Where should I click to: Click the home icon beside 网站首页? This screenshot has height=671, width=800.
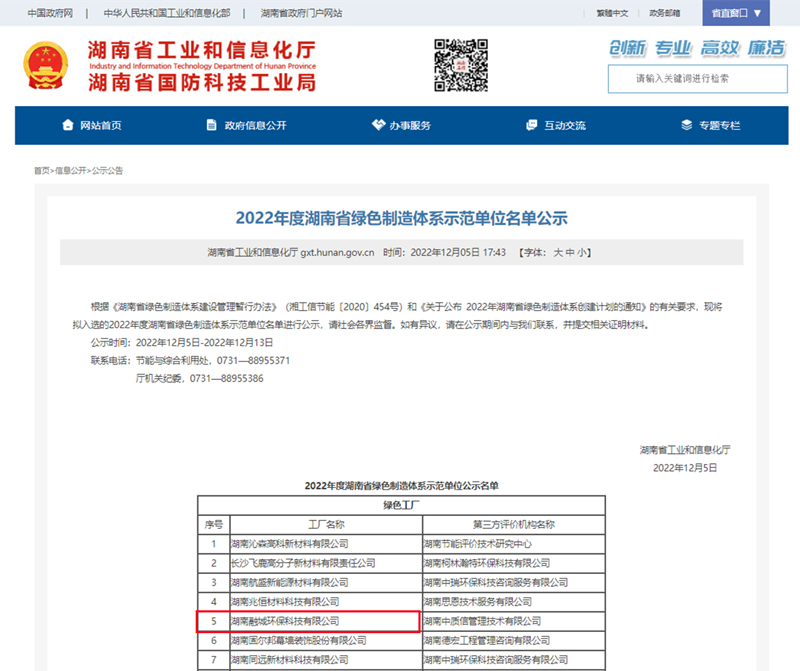pos(68,125)
